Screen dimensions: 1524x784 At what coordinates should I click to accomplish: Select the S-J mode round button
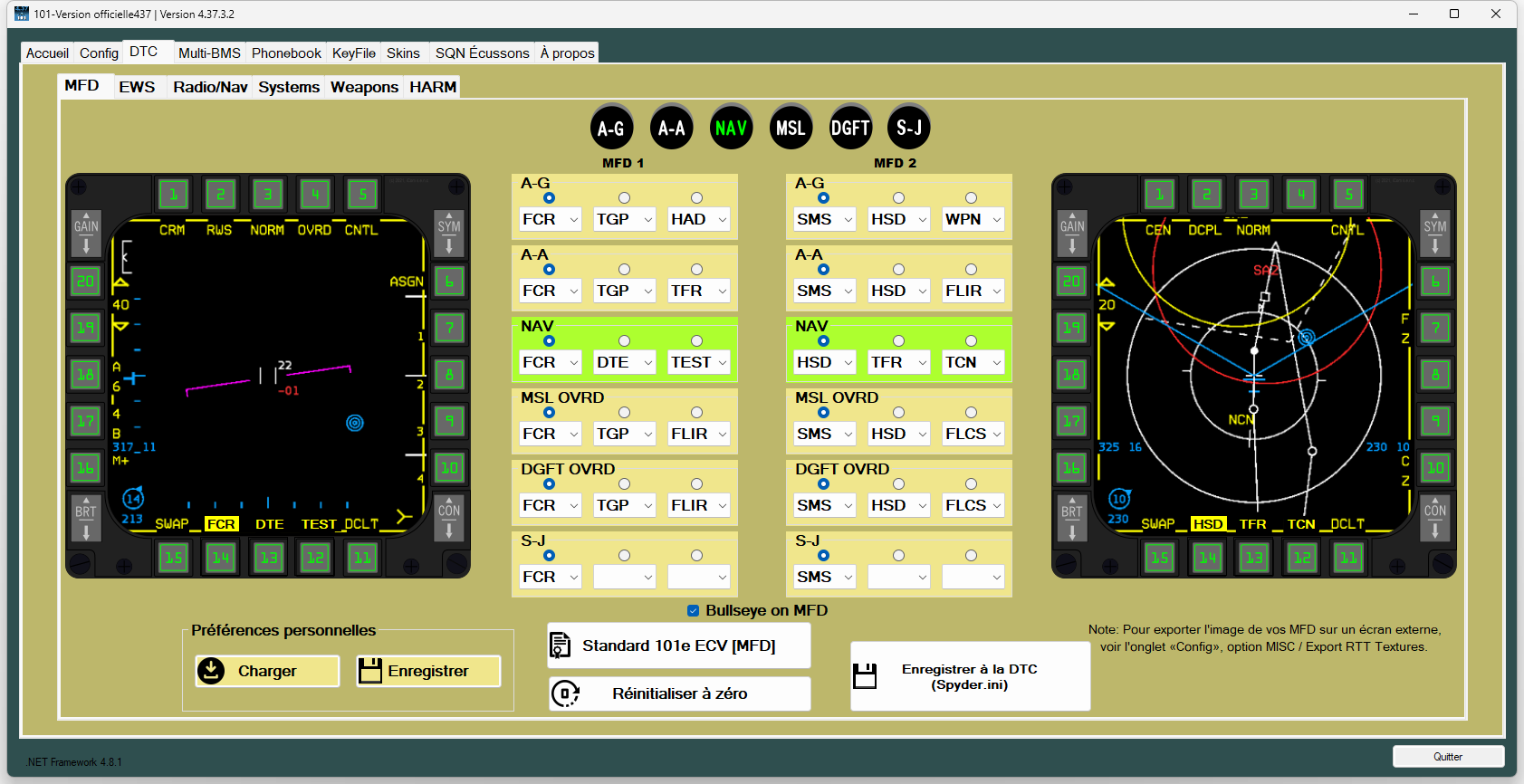tap(908, 129)
